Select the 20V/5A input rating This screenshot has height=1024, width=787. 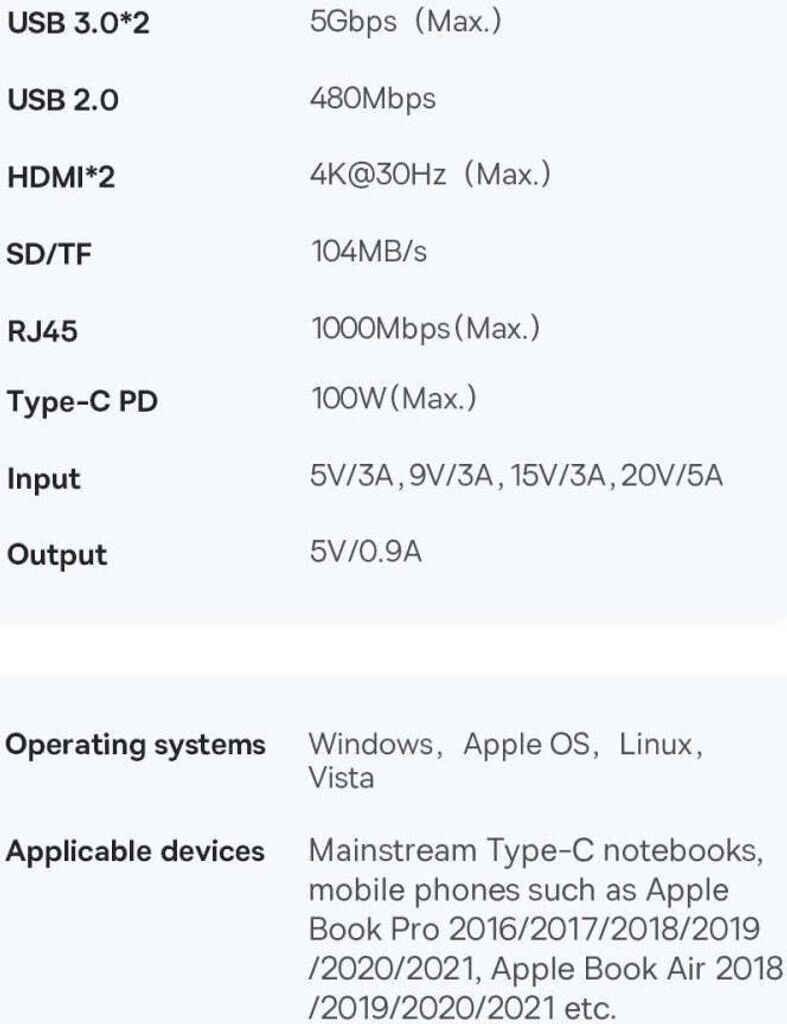coord(671,477)
